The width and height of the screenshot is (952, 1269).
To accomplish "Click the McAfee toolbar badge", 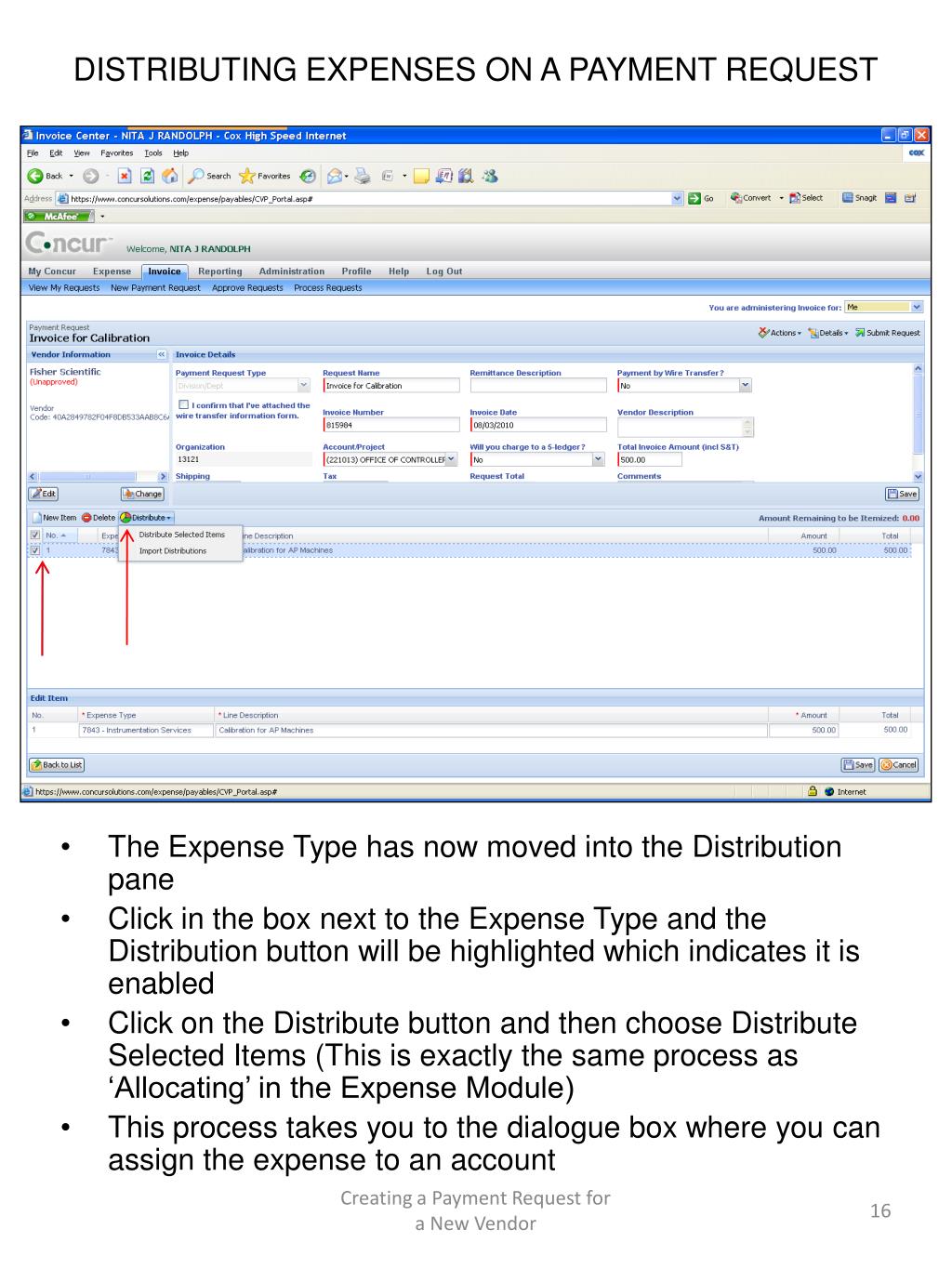I will point(59,217).
